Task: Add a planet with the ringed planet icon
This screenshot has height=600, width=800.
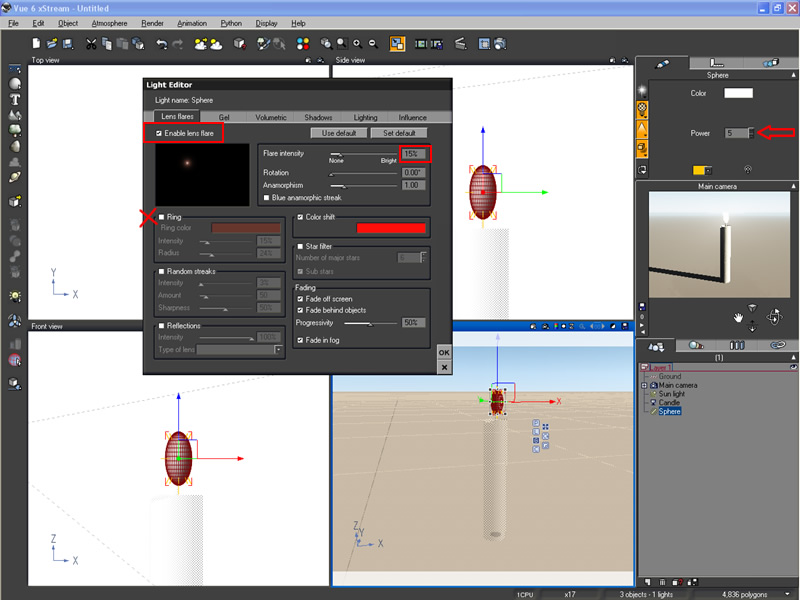Action: pos(15,177)
